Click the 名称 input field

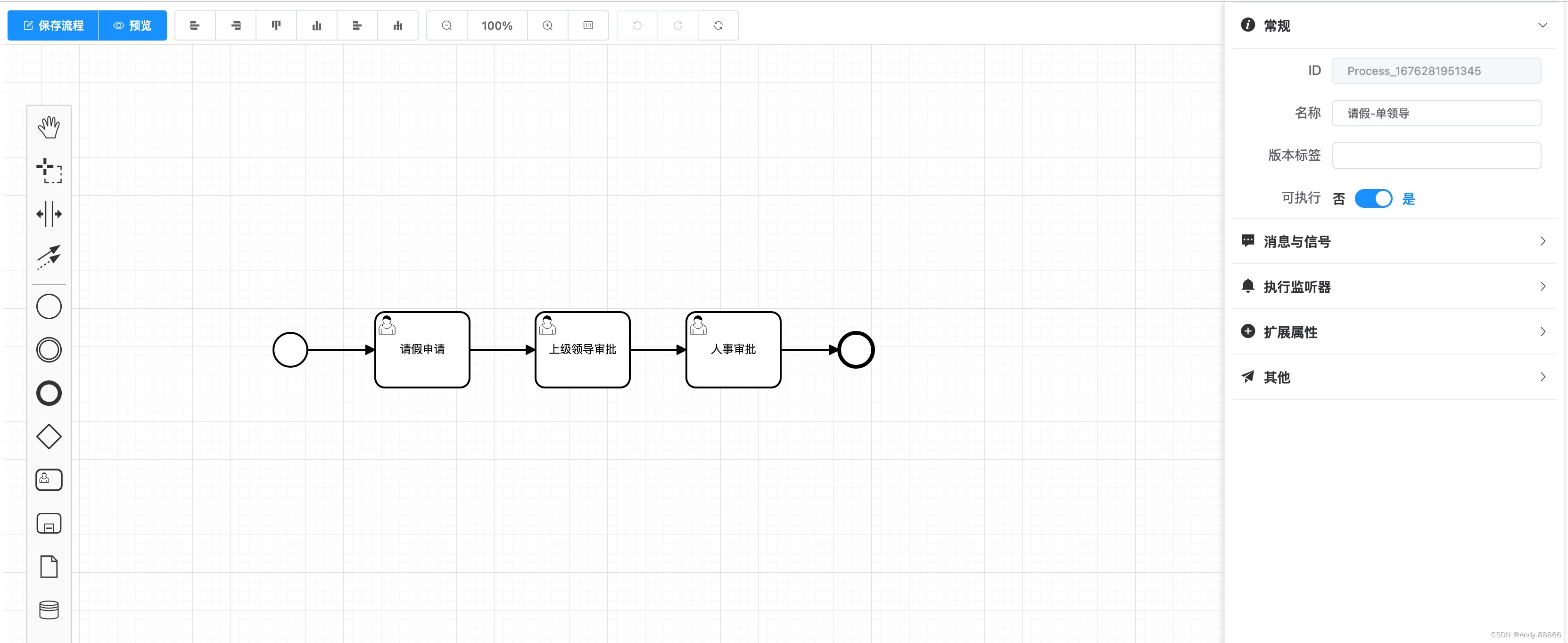[x=1436, y=113]
